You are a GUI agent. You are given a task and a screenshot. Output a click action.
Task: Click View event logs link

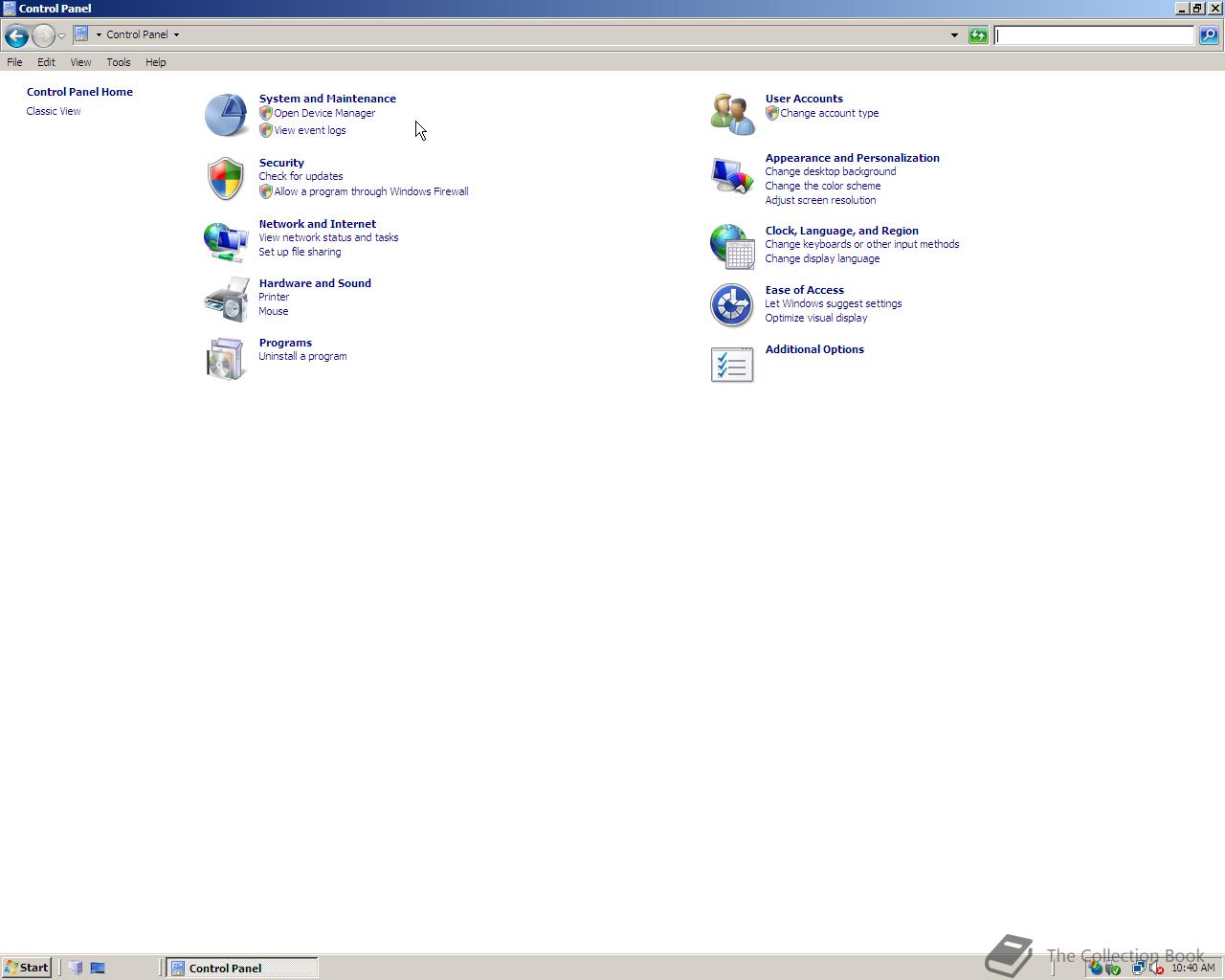click(310, 130)
